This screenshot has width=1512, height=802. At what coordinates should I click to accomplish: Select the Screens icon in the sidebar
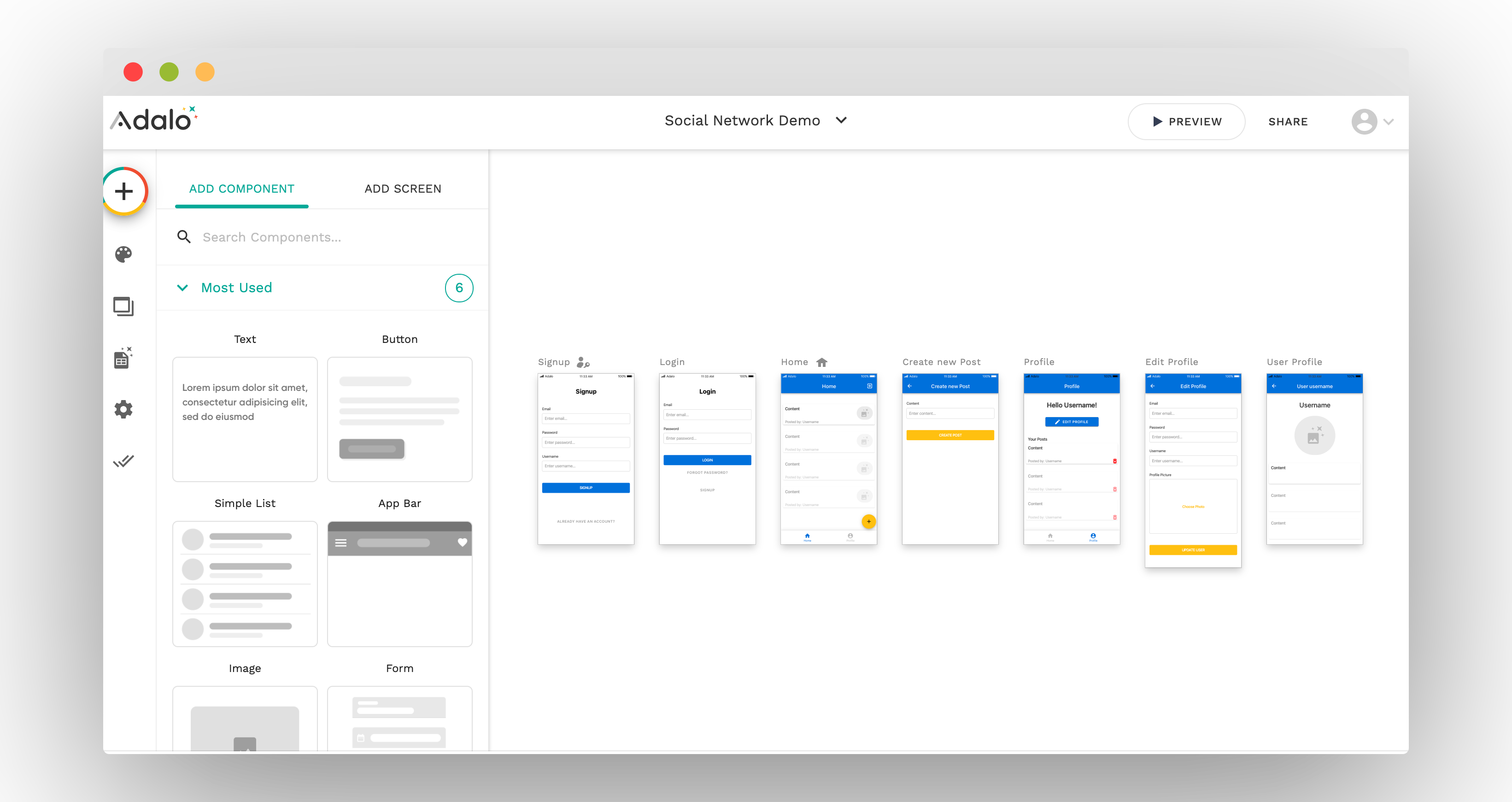pyautogui.click(x=124, y=306)
